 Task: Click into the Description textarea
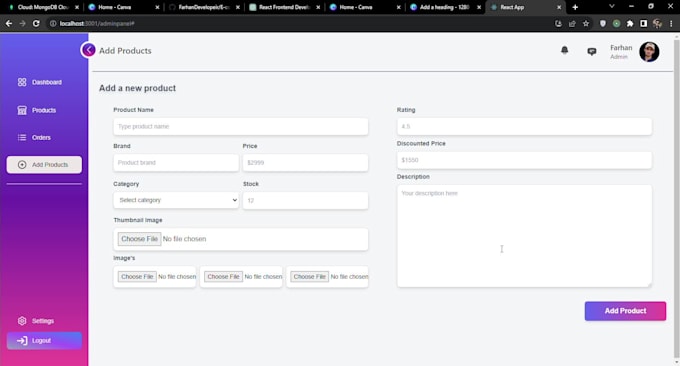pos(524,236)
